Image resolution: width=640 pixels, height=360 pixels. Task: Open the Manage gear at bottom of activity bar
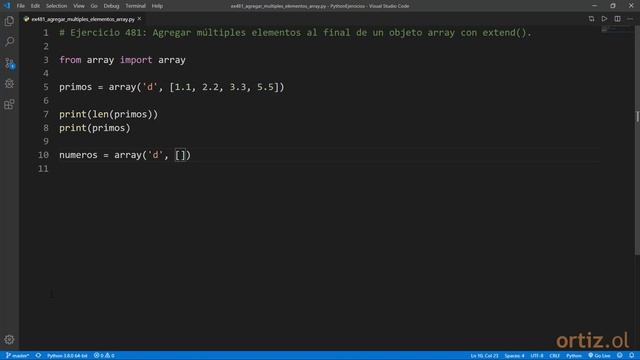(x=9, y=339)
